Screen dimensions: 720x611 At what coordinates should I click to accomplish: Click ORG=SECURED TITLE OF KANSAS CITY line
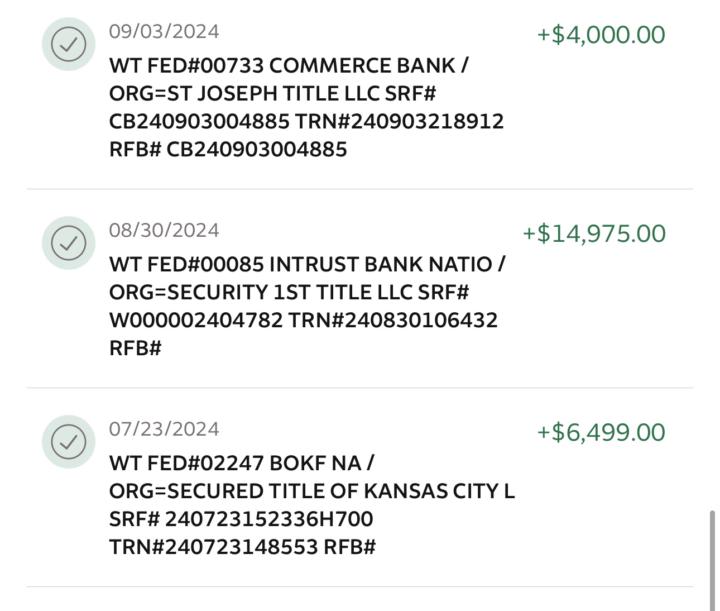tap(312, 491)
